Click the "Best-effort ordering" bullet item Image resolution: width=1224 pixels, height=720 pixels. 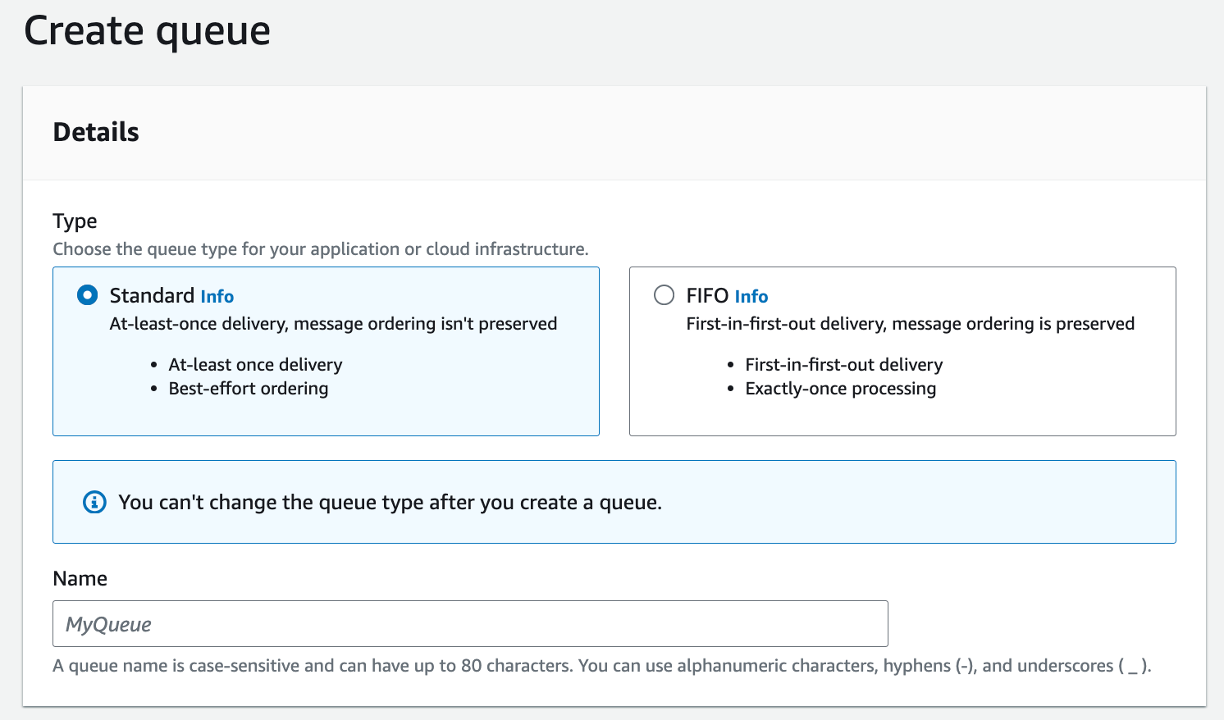coord(248,388)
